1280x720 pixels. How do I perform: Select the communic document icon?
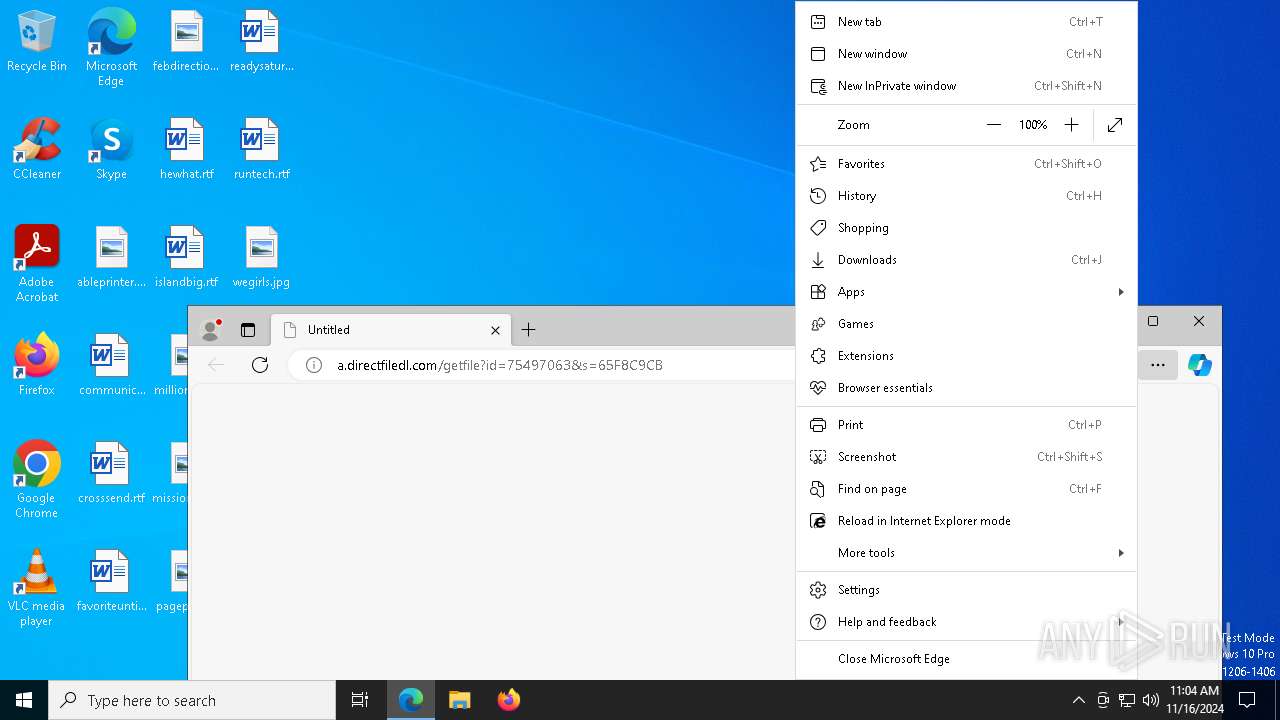tap(111, 366)
